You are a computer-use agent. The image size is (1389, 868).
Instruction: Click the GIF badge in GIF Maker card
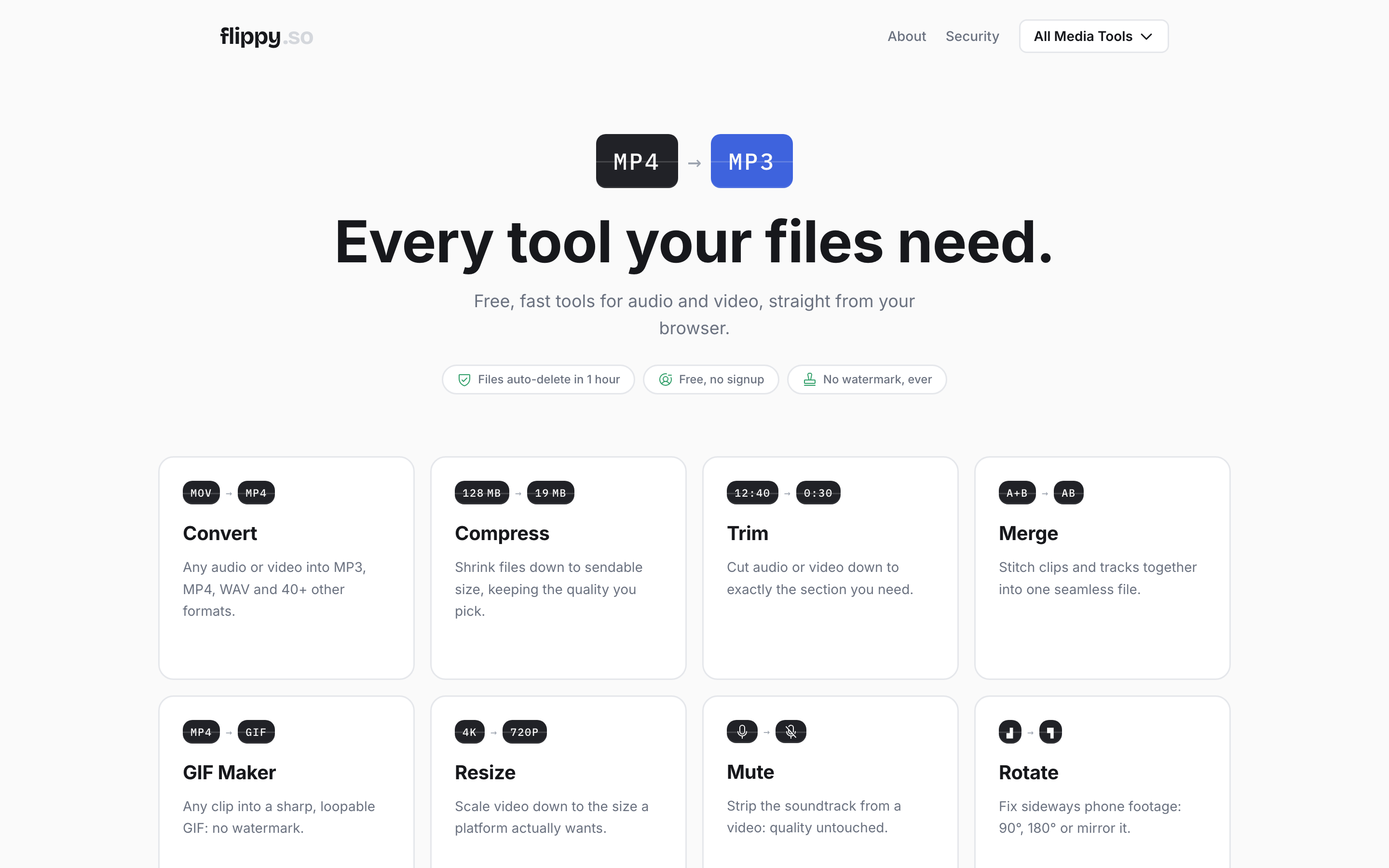coord(256,732)
